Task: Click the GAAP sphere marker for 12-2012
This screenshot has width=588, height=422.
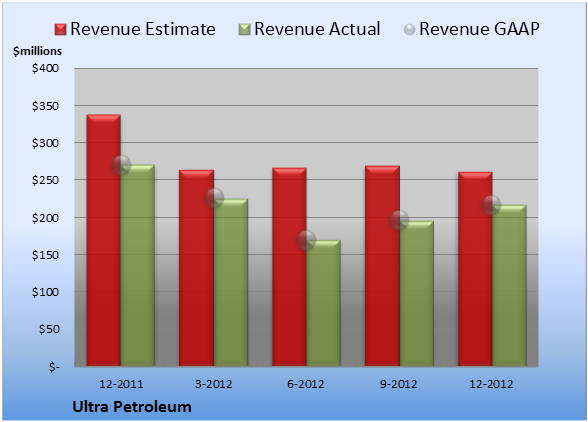Action: pyautogui.click(x=491, y=205)
